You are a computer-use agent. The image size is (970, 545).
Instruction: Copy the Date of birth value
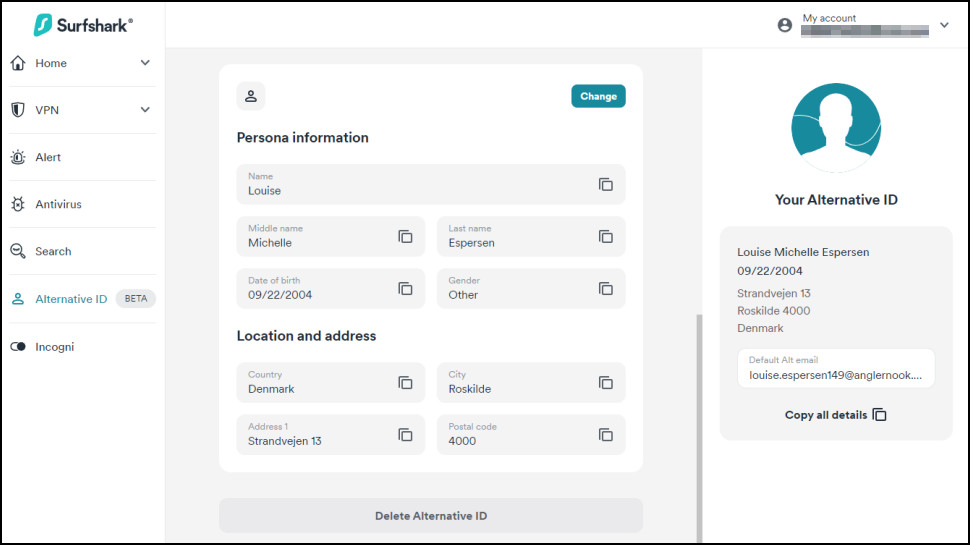pos(405,288)
